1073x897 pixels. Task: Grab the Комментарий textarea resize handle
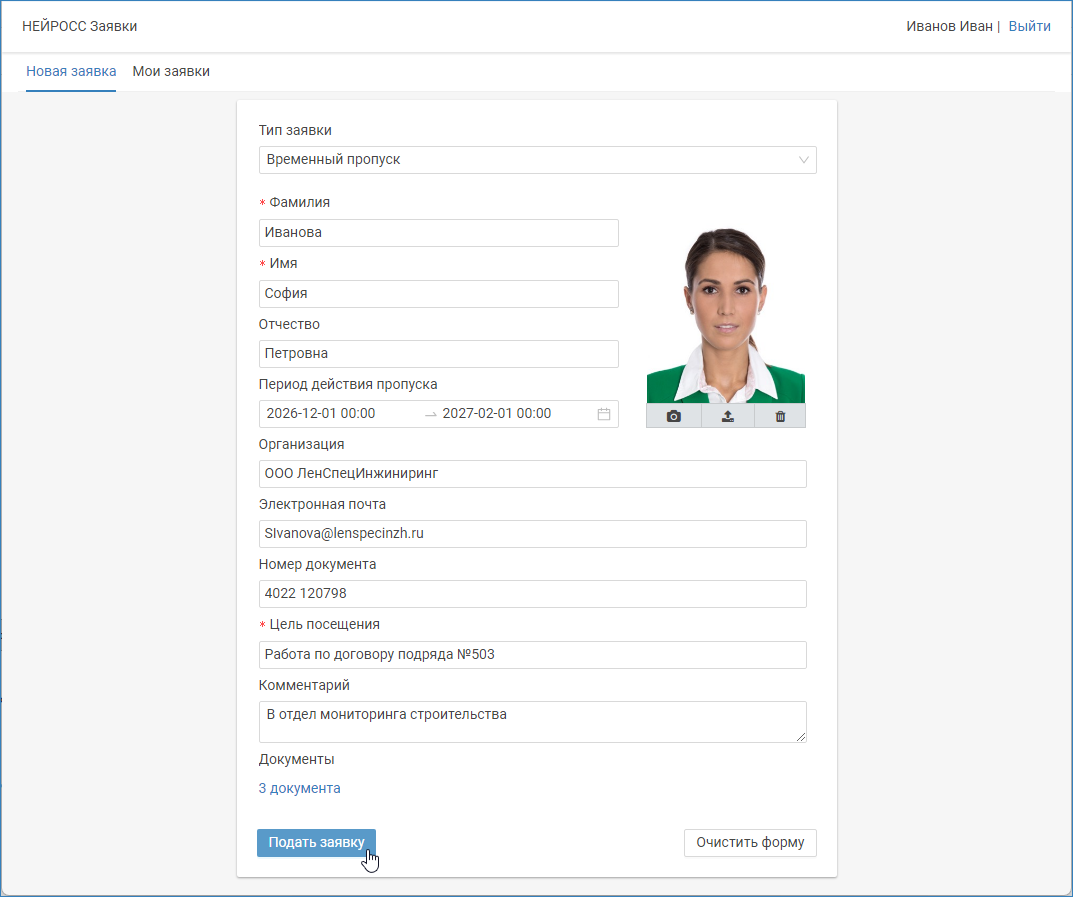[801, 737]
